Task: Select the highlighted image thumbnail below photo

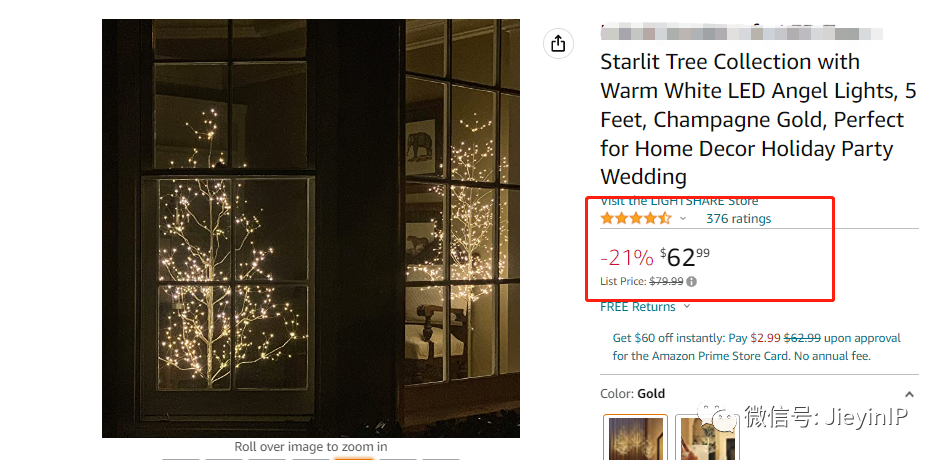Action: [353, 457]
